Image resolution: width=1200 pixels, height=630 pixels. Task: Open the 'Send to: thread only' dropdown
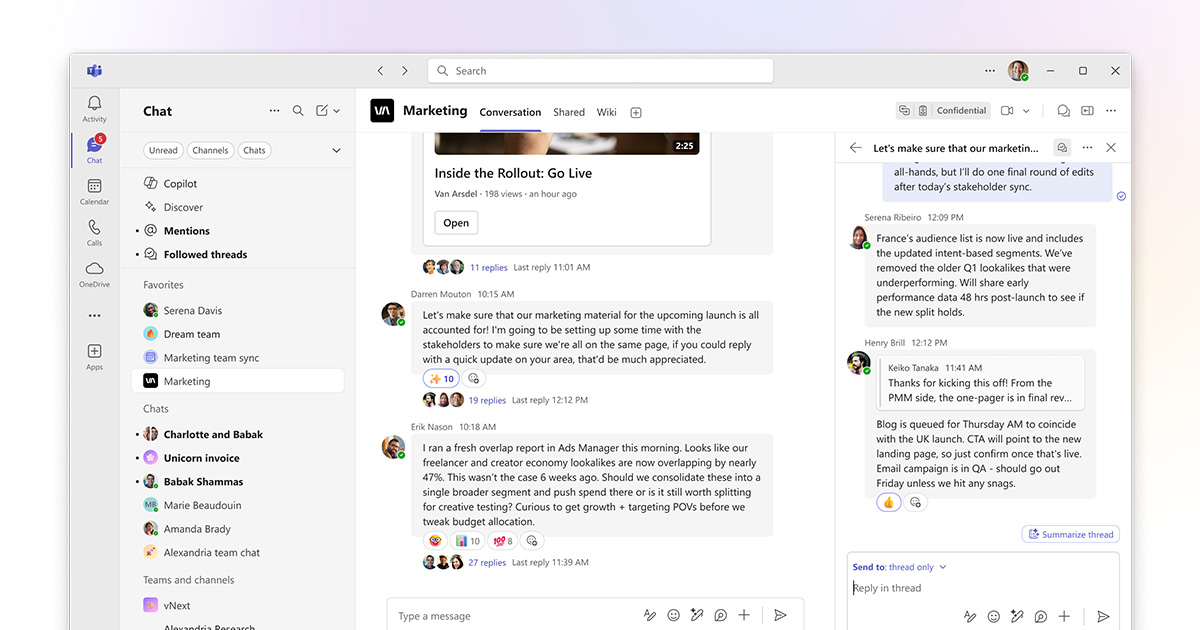(x=900, y=566)
